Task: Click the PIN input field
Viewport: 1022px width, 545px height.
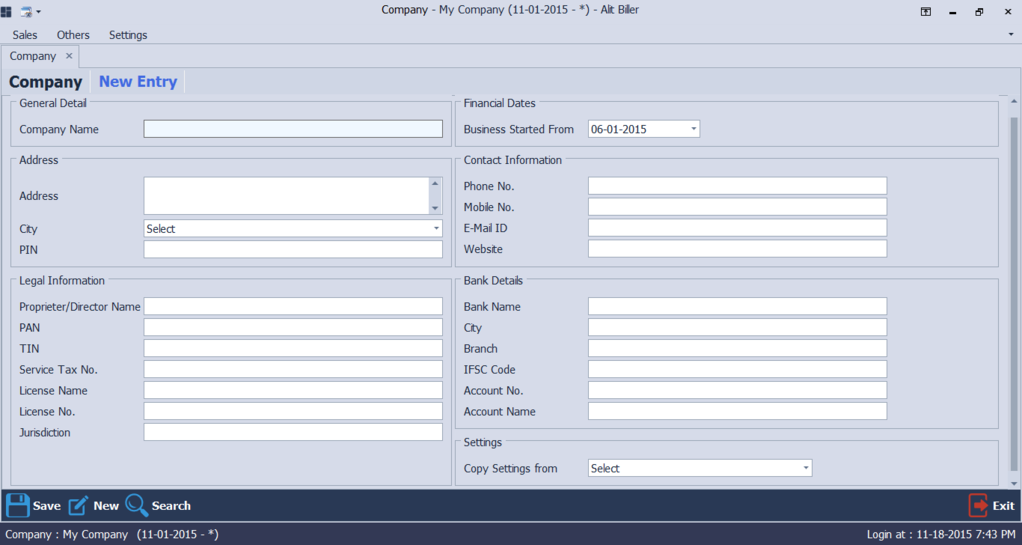Action: 293,250
